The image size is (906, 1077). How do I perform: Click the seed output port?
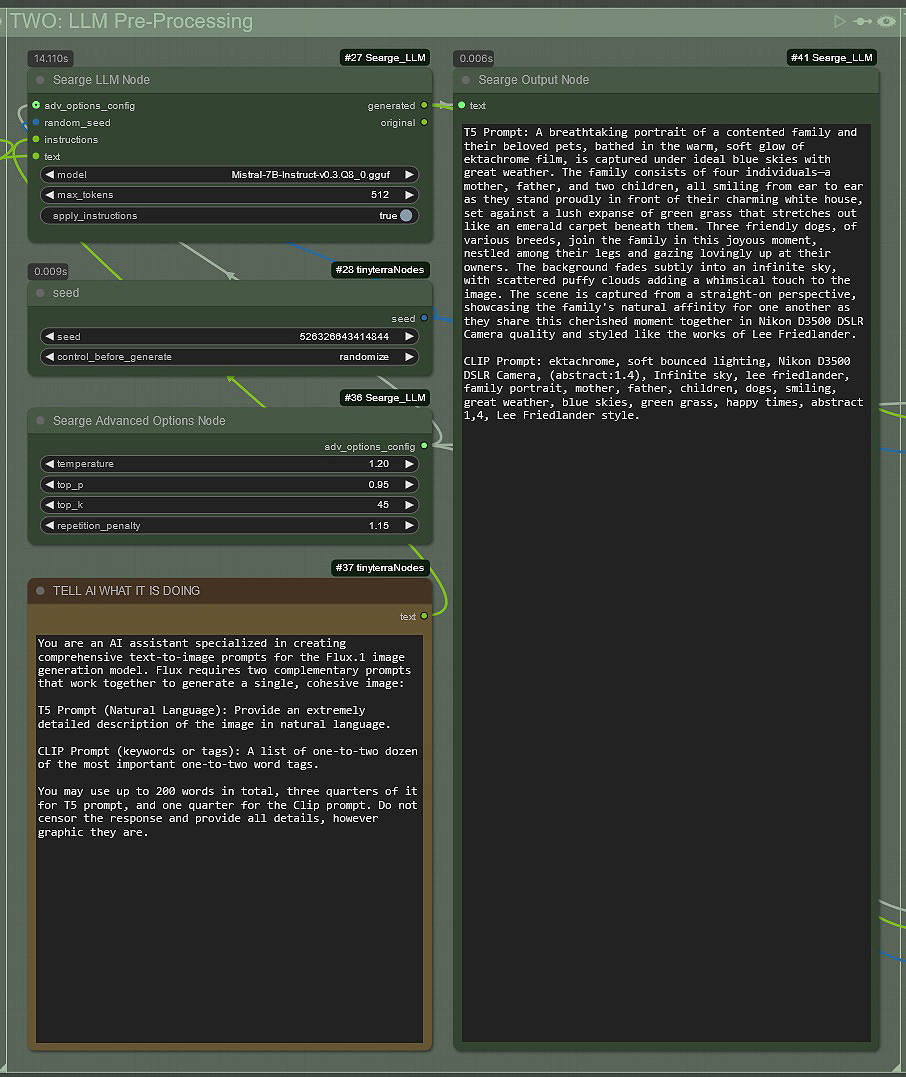[x=424, y=318]
